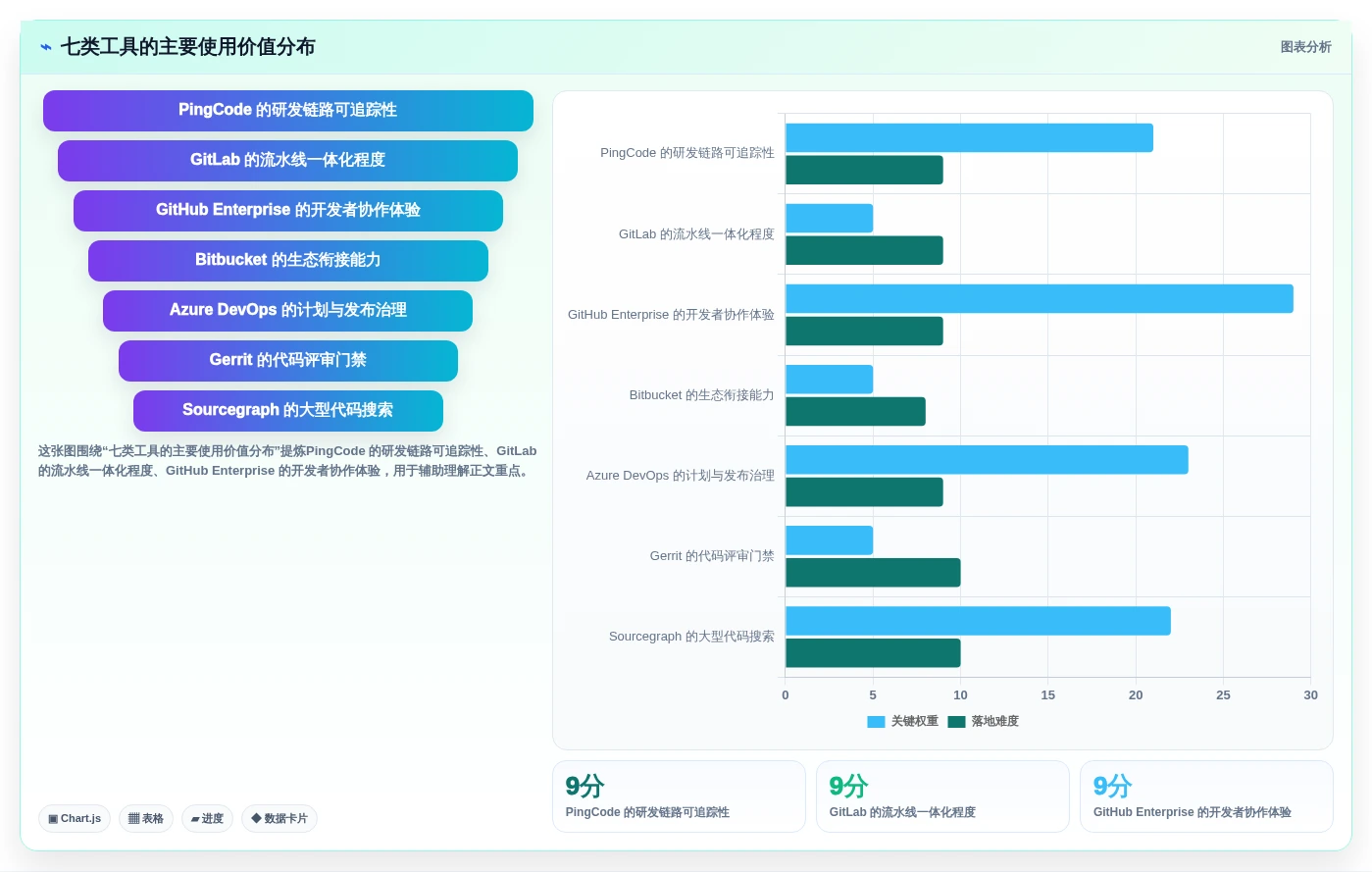
Task: Click the 数据卡片 tag chip
Action: 279,818
